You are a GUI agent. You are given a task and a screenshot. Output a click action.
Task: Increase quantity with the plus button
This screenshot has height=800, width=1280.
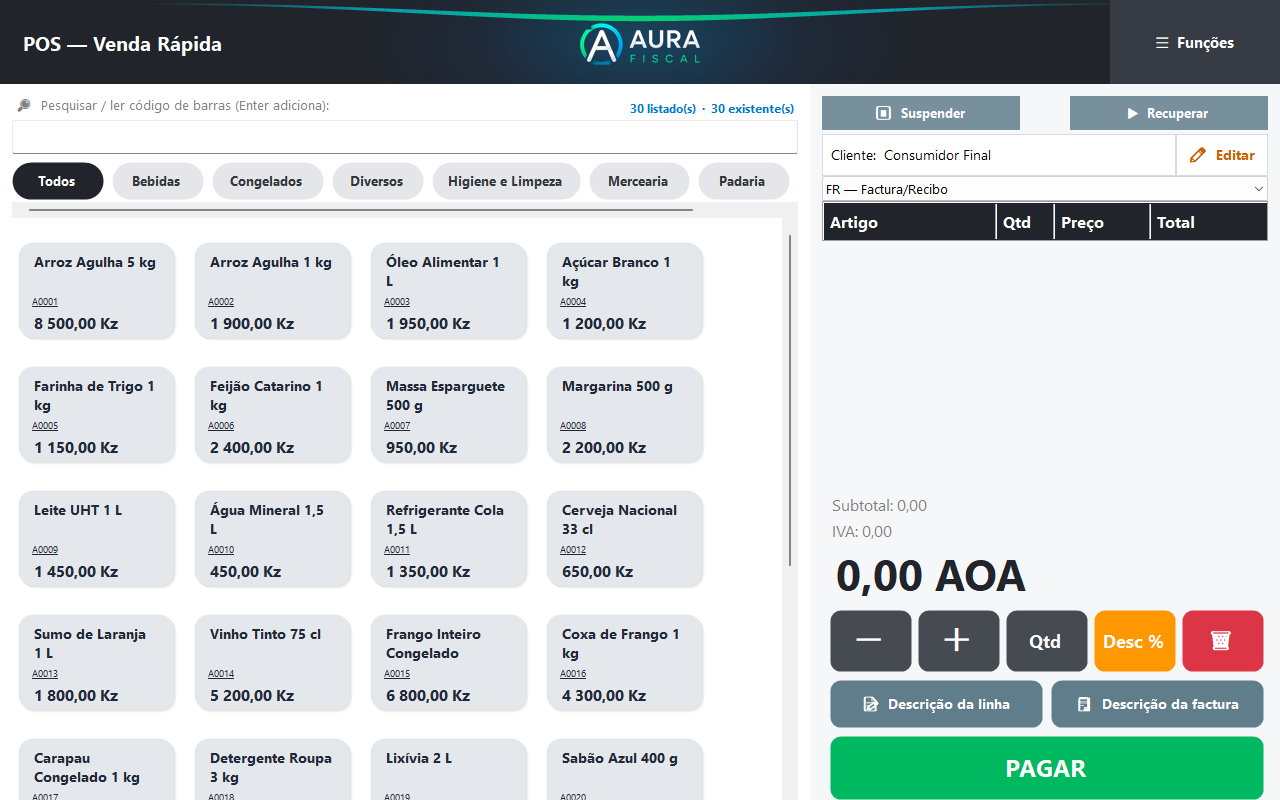(x=958, y=641)
